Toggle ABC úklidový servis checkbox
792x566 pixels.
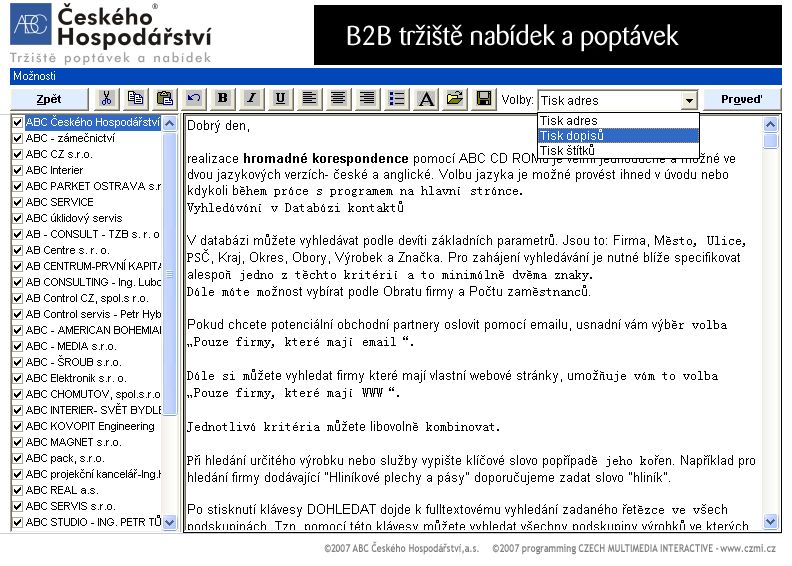pos(18,218)
